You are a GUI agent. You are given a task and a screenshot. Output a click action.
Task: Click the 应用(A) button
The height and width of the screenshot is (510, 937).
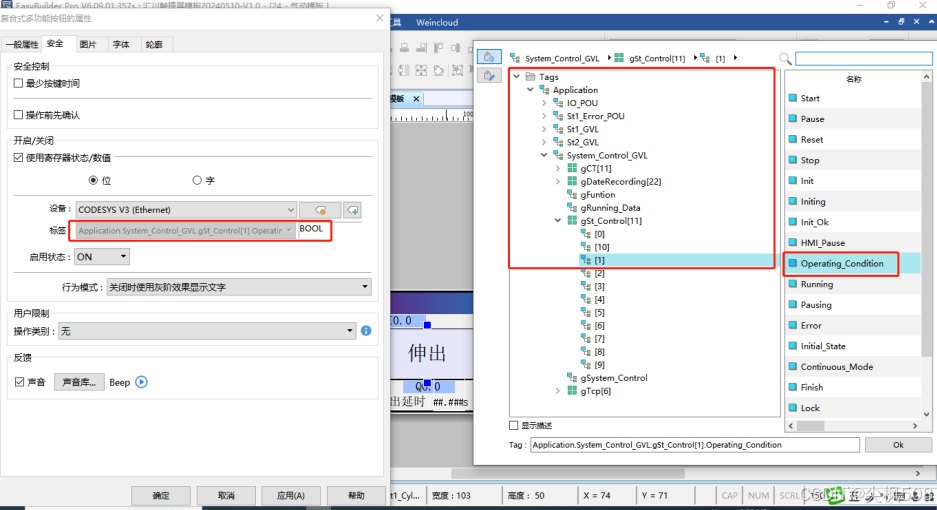[291, 495]
